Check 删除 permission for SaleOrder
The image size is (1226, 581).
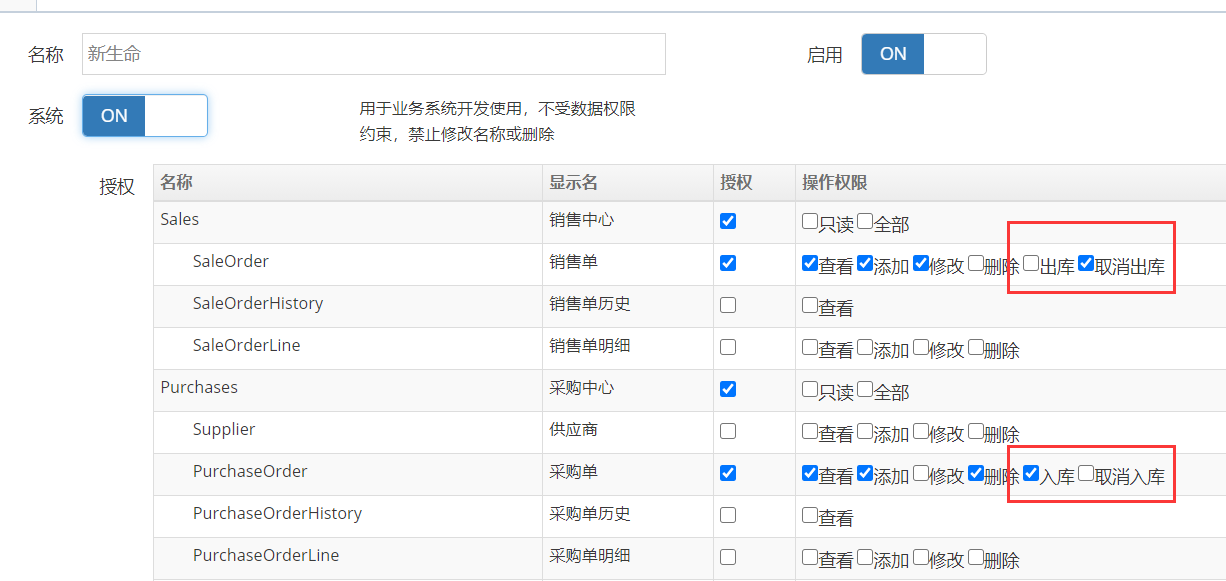pos(975,264)
